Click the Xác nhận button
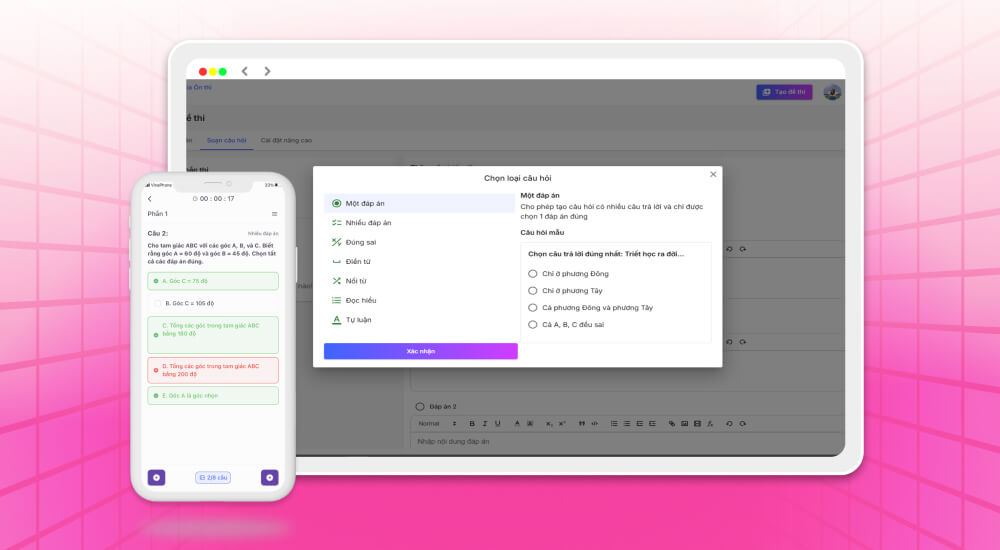This screenshot has height=550, width=1000. pyautogui.click(x=420, y=351)
